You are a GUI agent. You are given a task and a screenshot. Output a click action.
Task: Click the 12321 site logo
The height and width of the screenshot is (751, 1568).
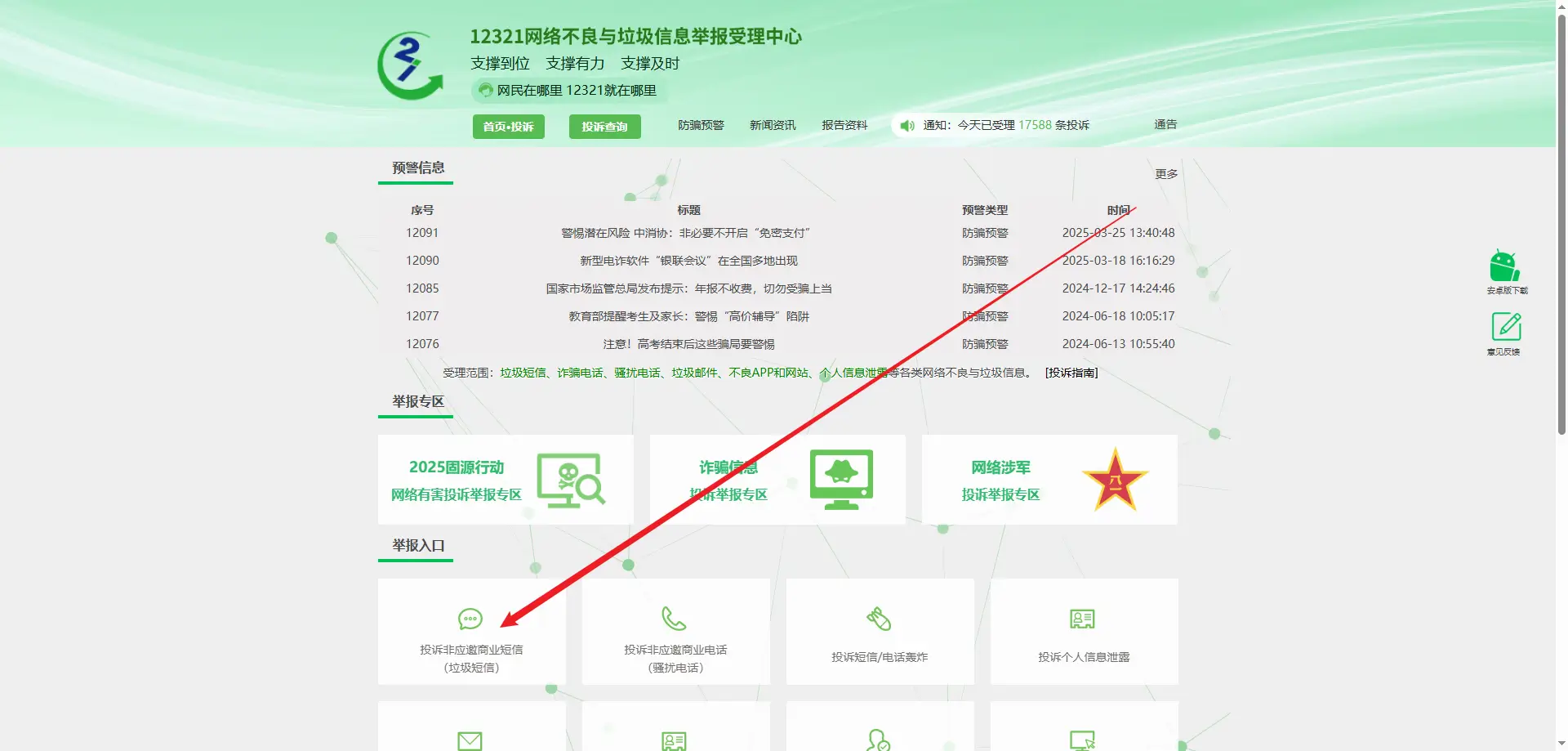(410, 66)
